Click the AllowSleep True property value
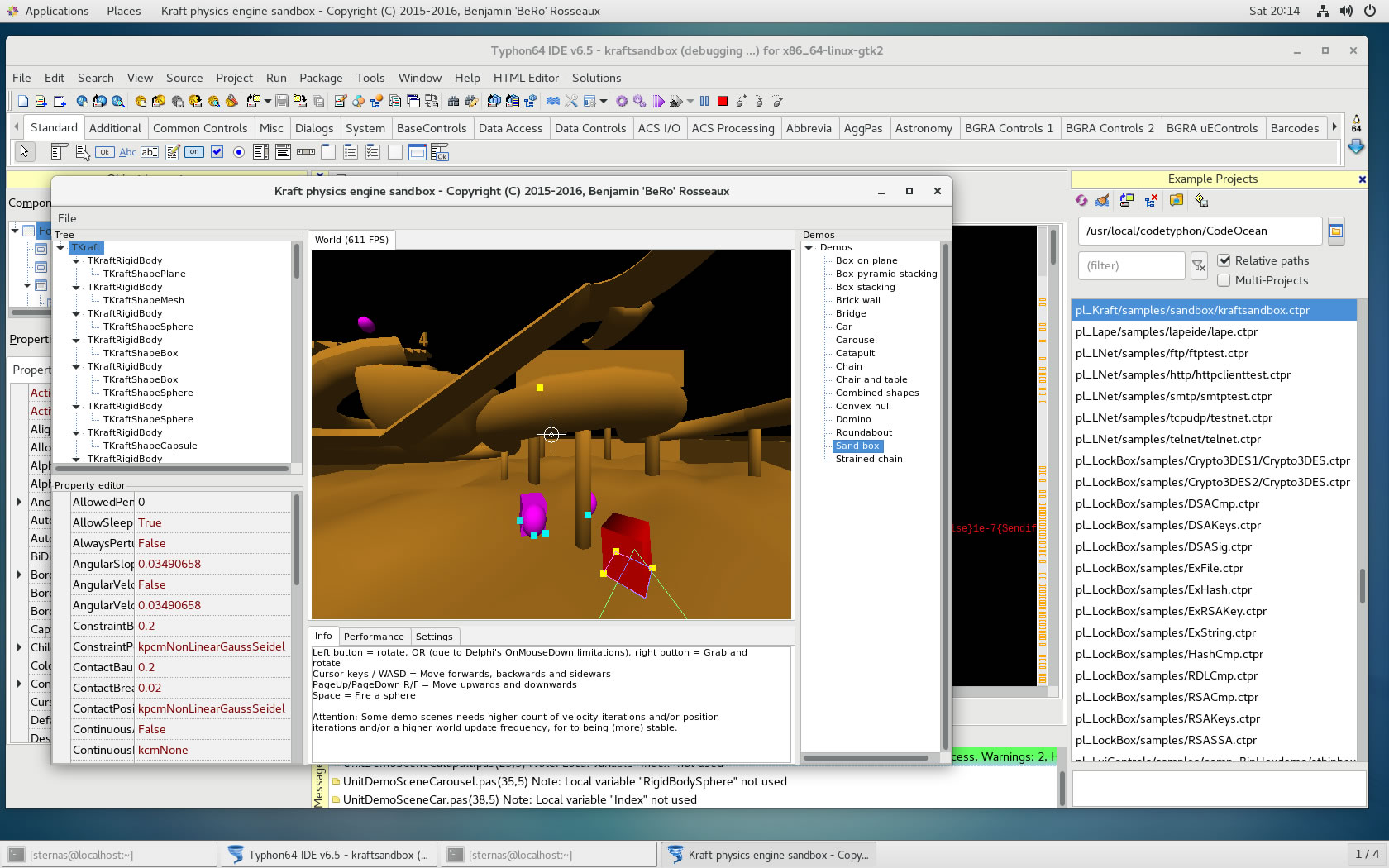 [x=212, y=522]
